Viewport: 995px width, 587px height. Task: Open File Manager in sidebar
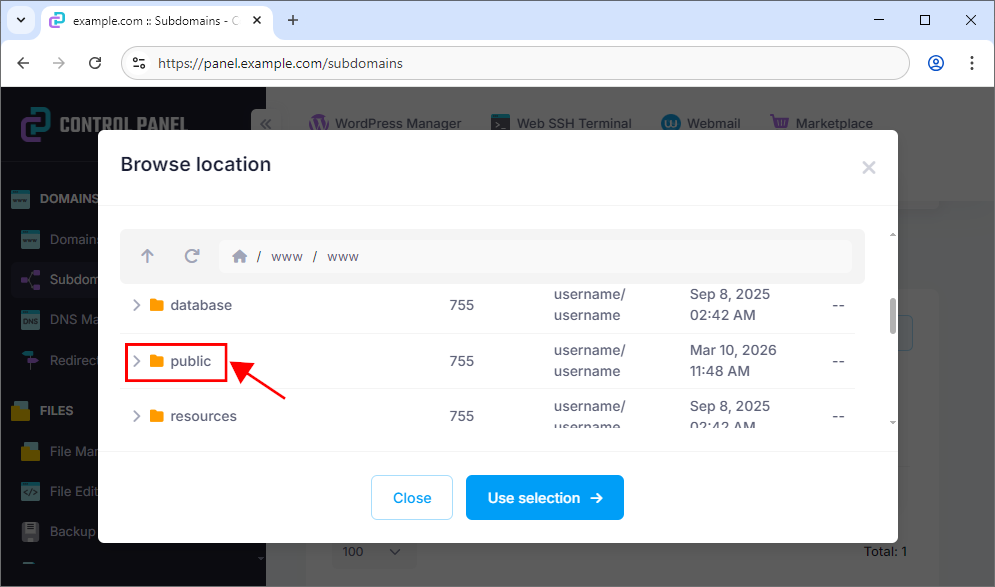pos(59,451)
